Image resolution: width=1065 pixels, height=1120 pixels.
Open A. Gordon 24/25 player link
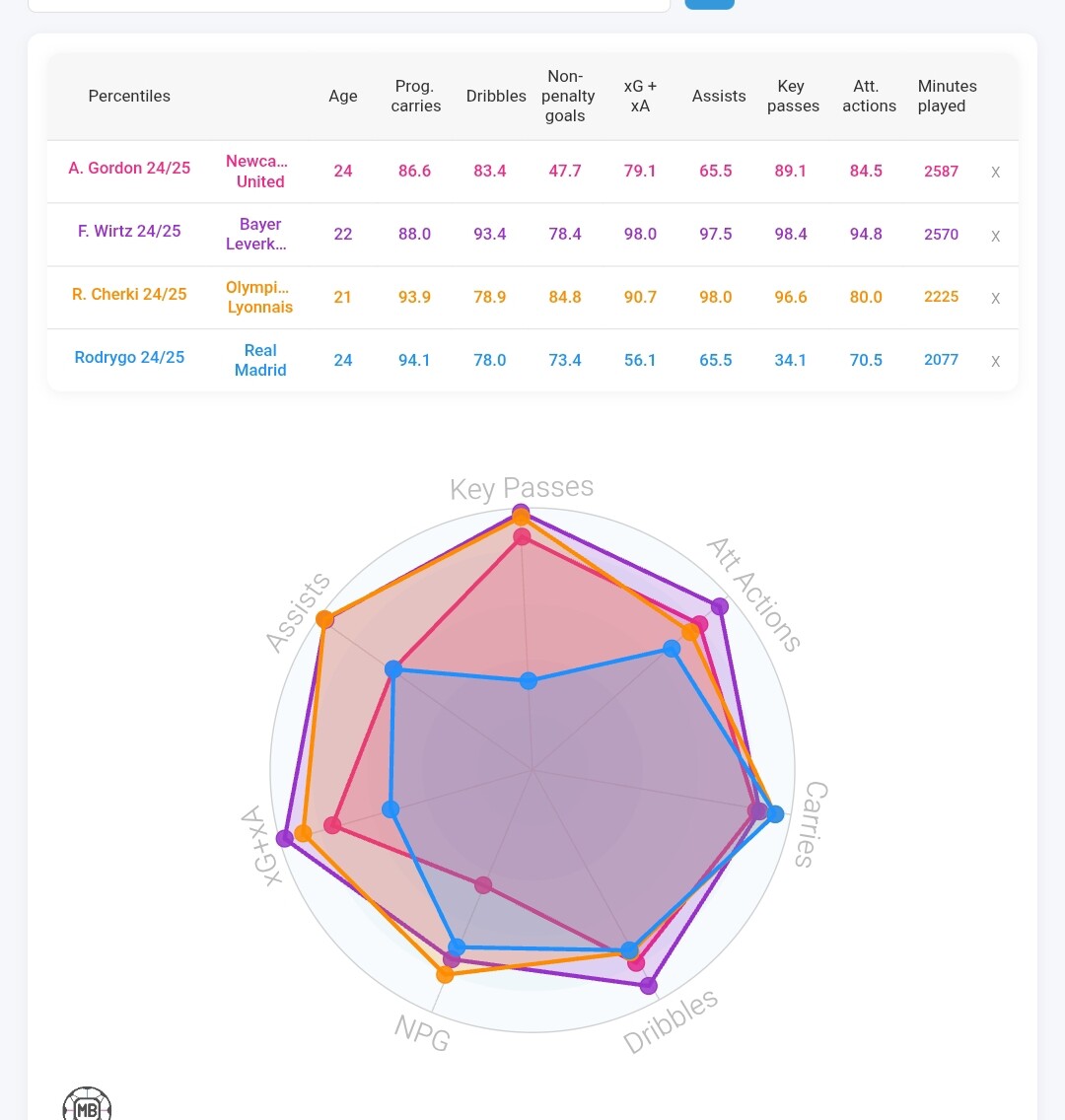[x=129, y=169]
